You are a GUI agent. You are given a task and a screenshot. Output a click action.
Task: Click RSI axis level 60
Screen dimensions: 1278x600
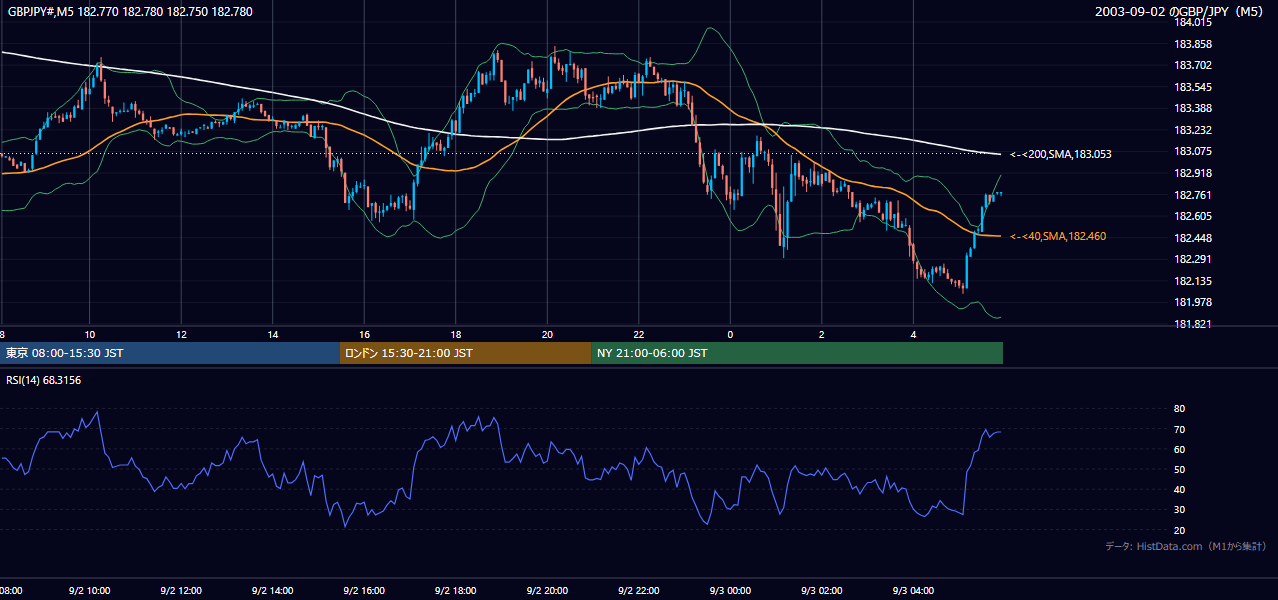pyautogui.click(x=1179, y=449)
